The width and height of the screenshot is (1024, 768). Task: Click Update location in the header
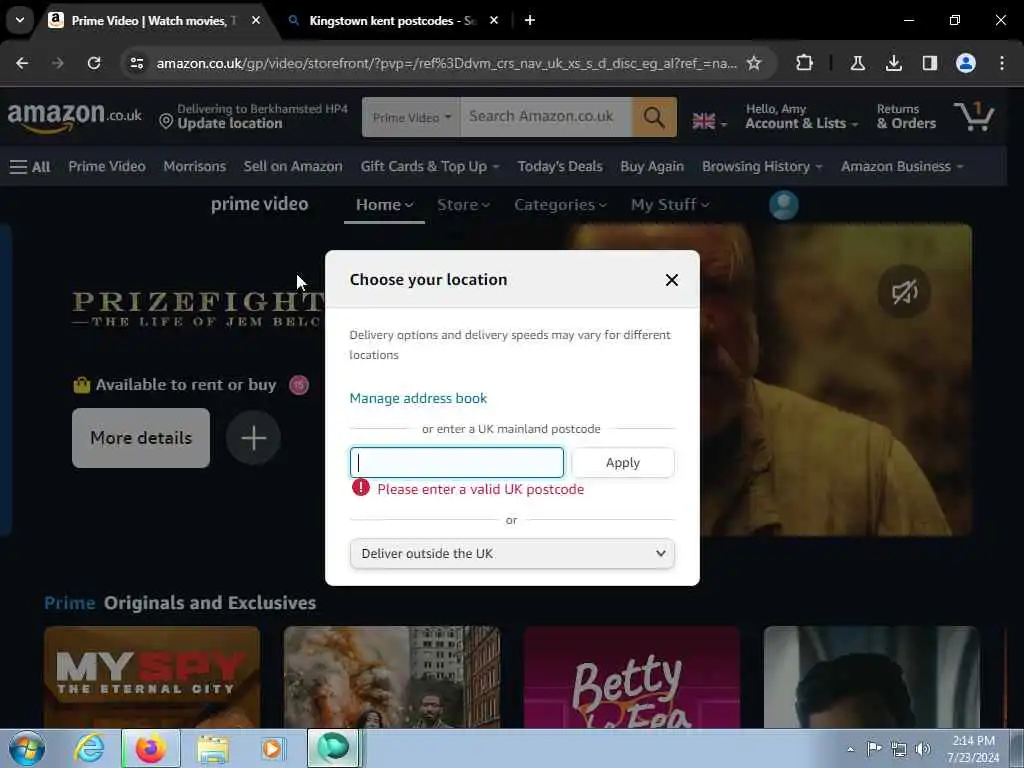point(230,123)
